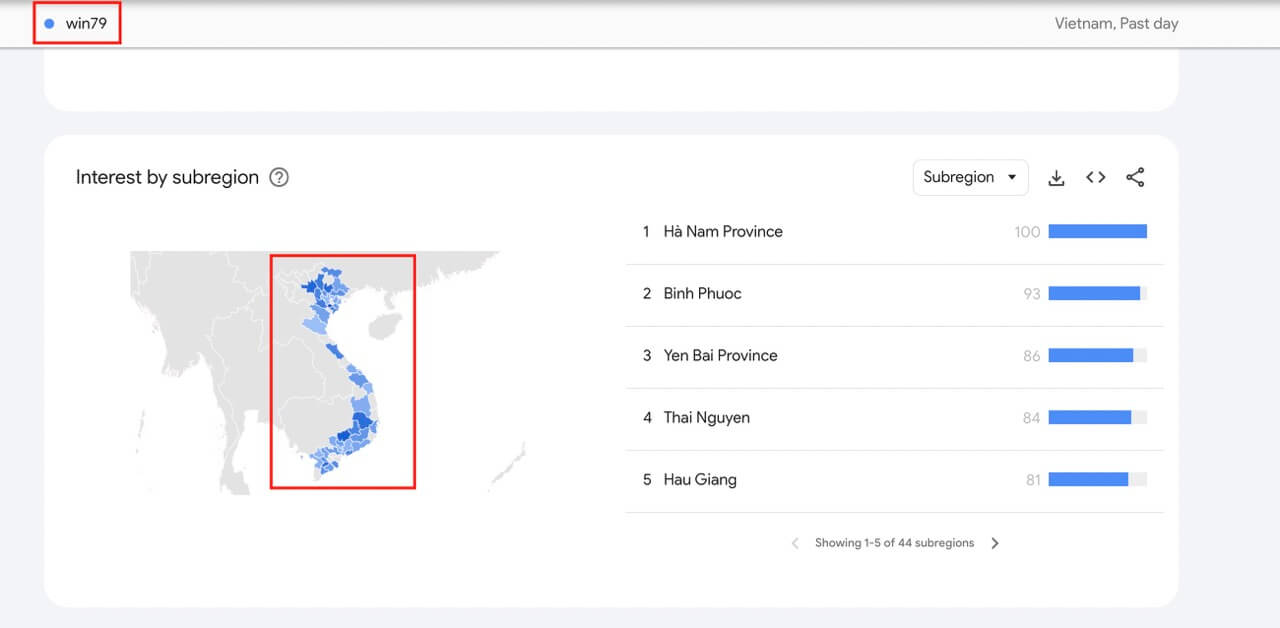Click the Binh Phuoc 93 interest bar

click(1094, 294)
